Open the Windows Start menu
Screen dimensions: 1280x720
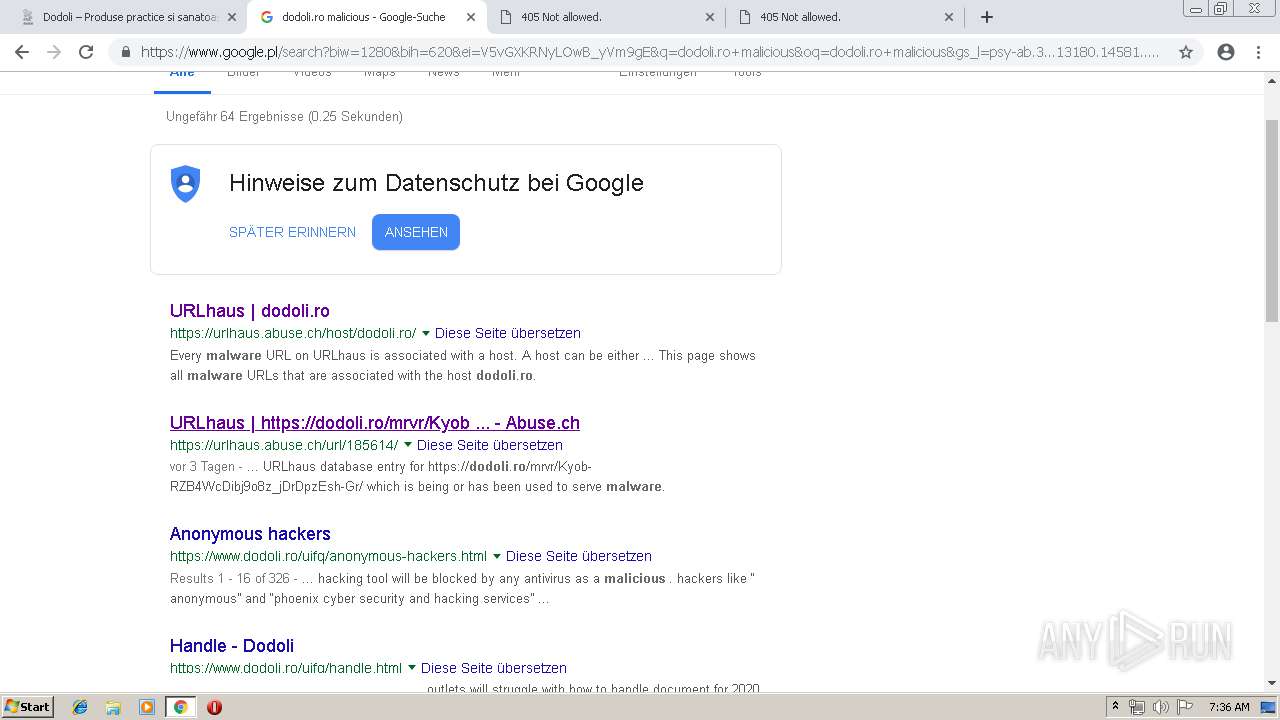coord(27,707)
